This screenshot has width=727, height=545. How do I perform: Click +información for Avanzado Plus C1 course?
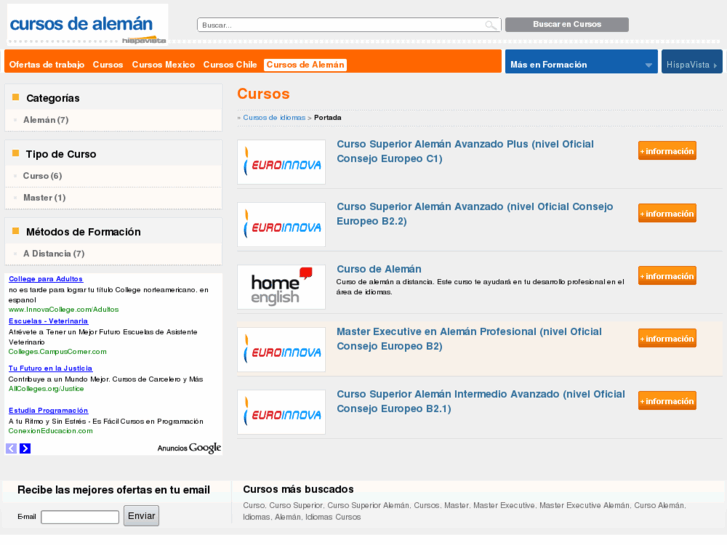pos(667,151)
